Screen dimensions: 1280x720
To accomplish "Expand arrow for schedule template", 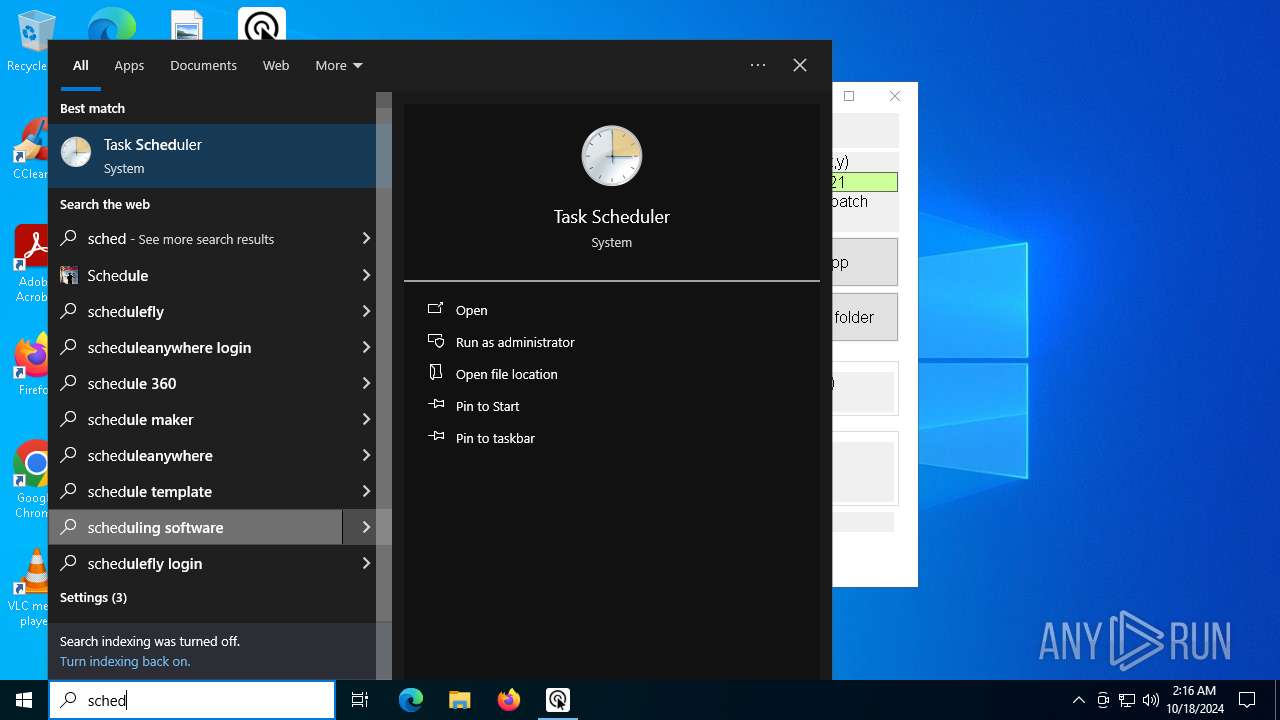I will (x=366, y=491).
